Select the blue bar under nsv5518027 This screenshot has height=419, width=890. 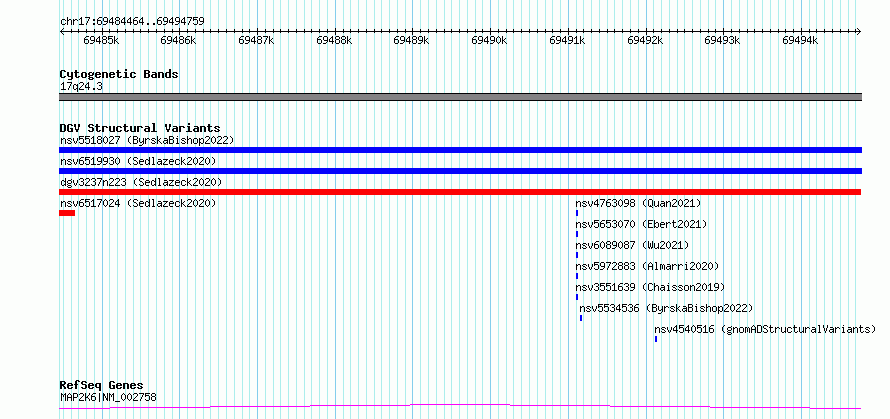coord(460,150)
